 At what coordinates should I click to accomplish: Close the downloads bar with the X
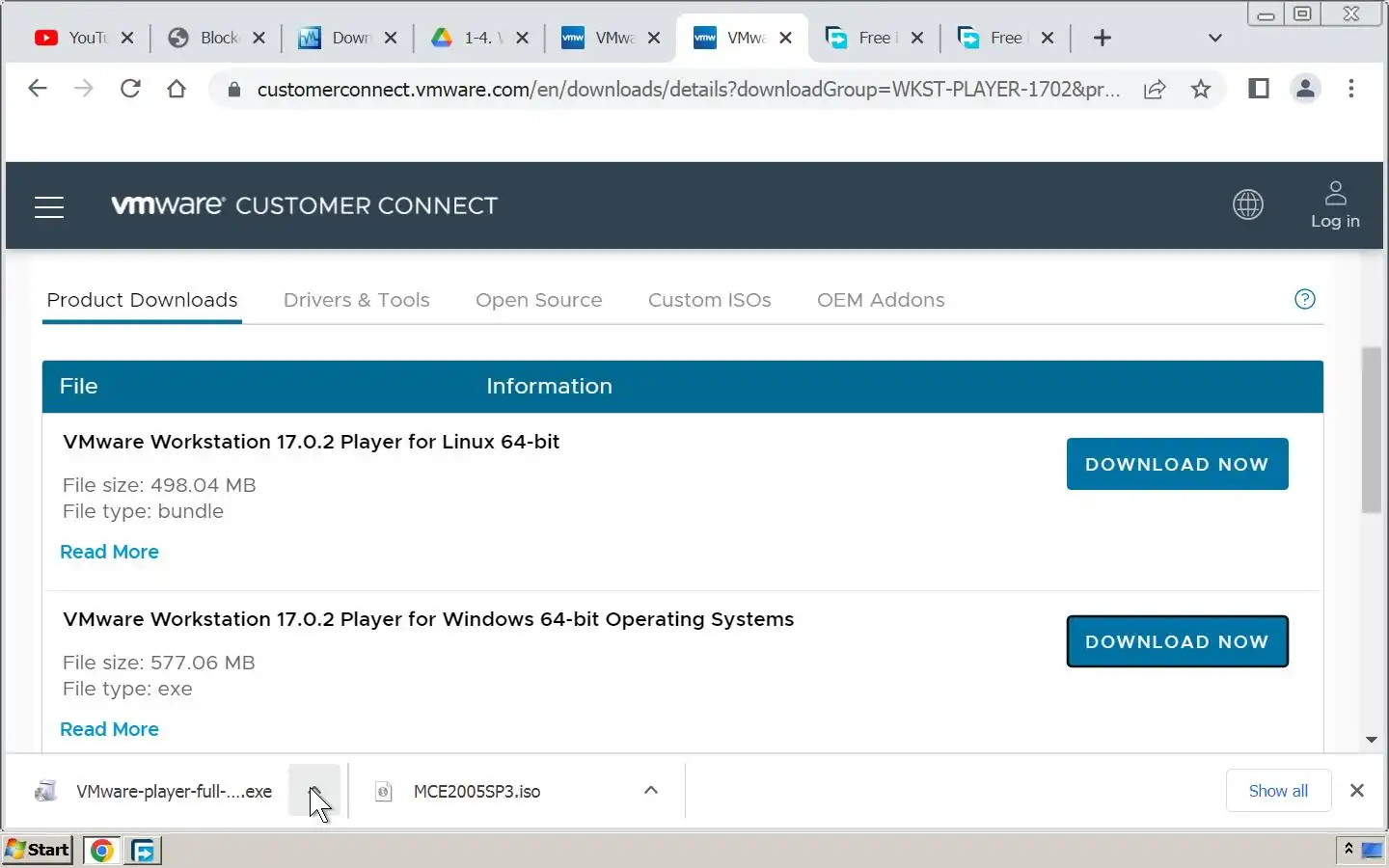[x=1357, y=791]
